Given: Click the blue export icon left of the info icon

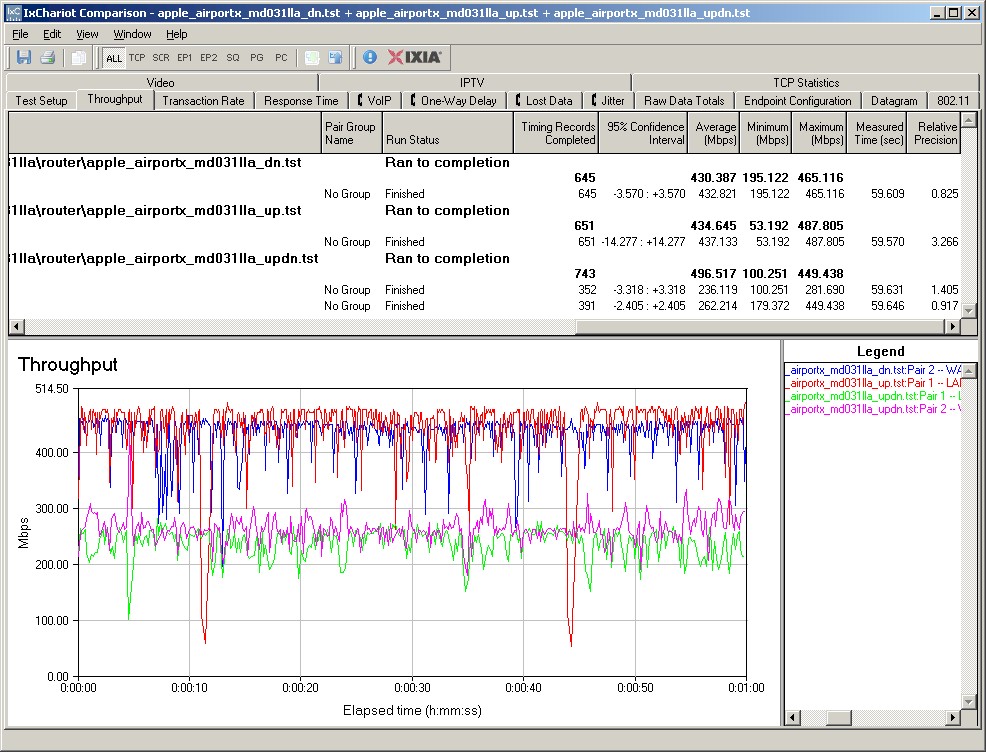Looking at the screenshot, I should (x=336, y=58).
